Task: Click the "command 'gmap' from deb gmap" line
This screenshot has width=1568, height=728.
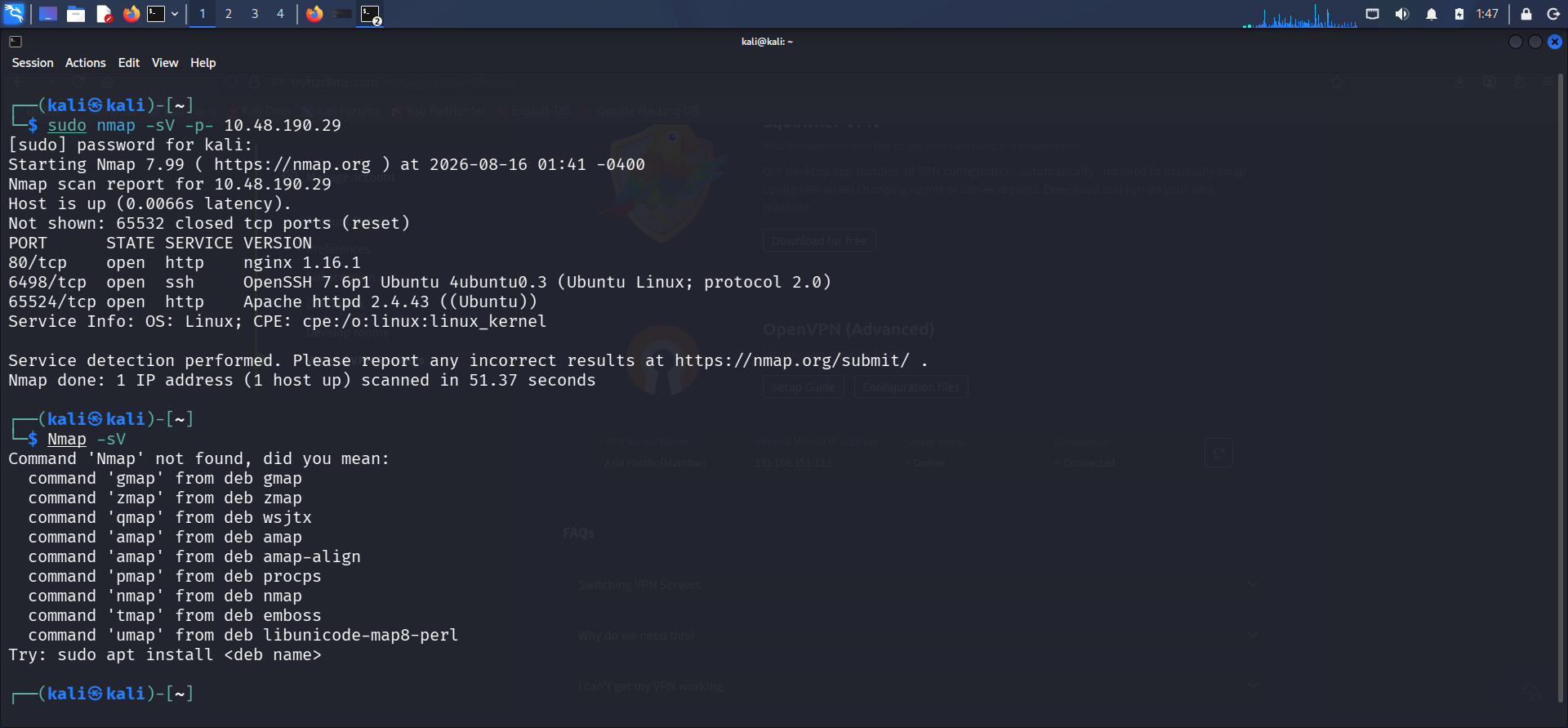Action: (165, 478)
